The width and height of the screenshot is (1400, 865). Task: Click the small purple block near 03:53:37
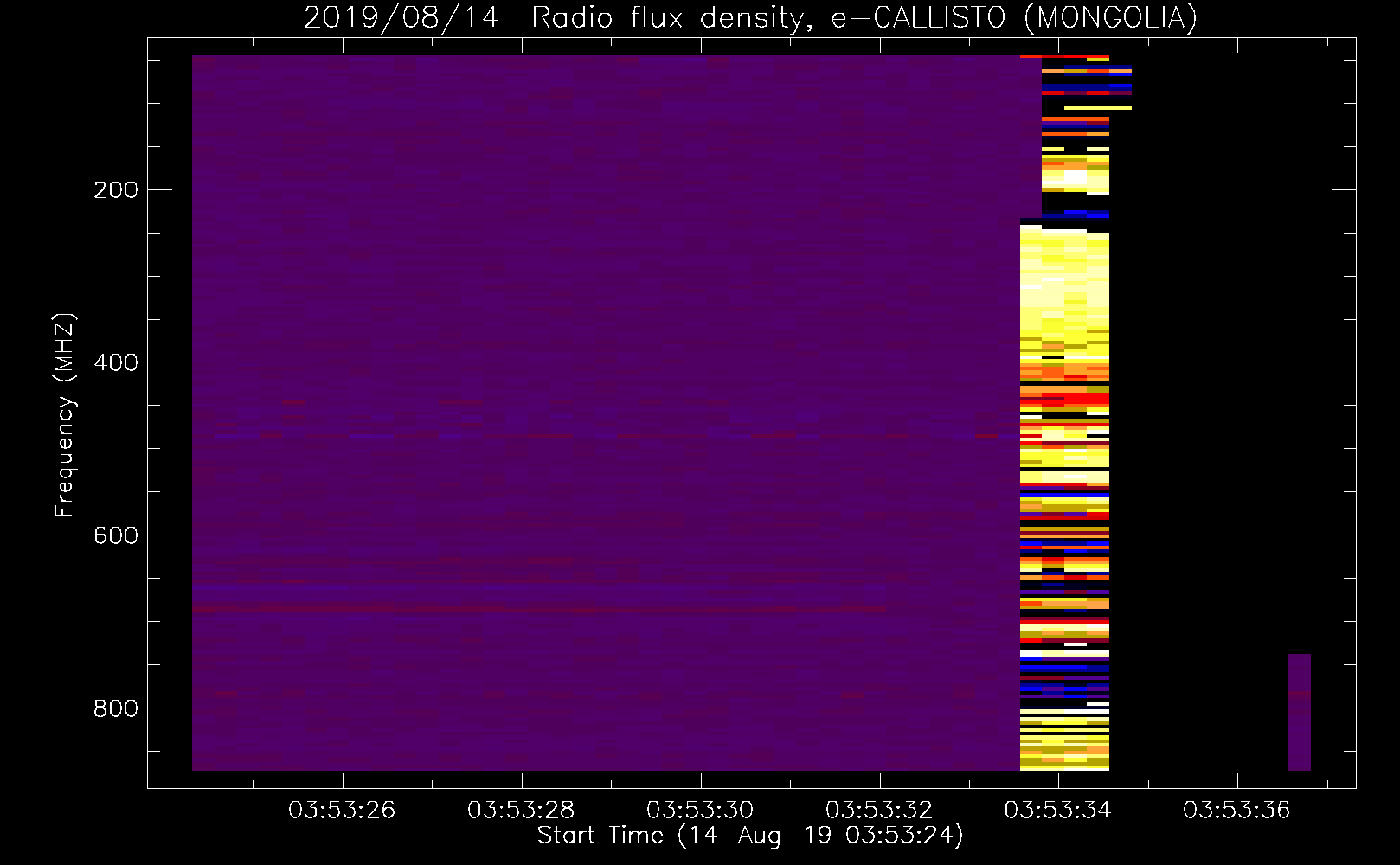(1300, 712)
